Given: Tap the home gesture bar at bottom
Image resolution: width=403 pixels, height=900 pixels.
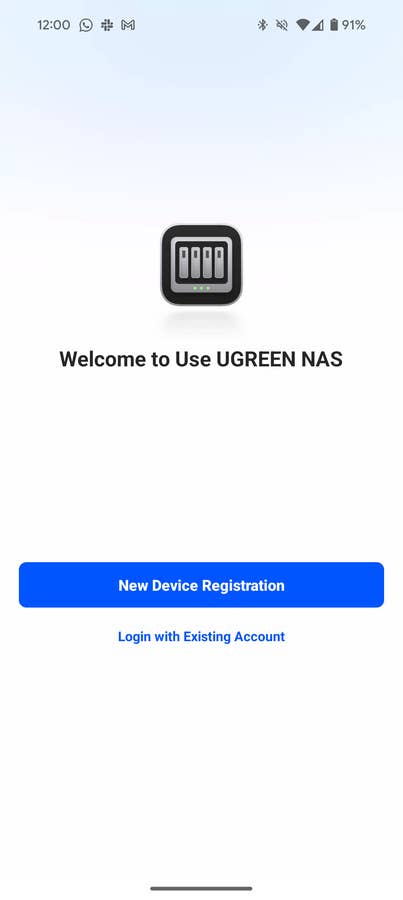Looking at the screenshot, I should point(202,888).
